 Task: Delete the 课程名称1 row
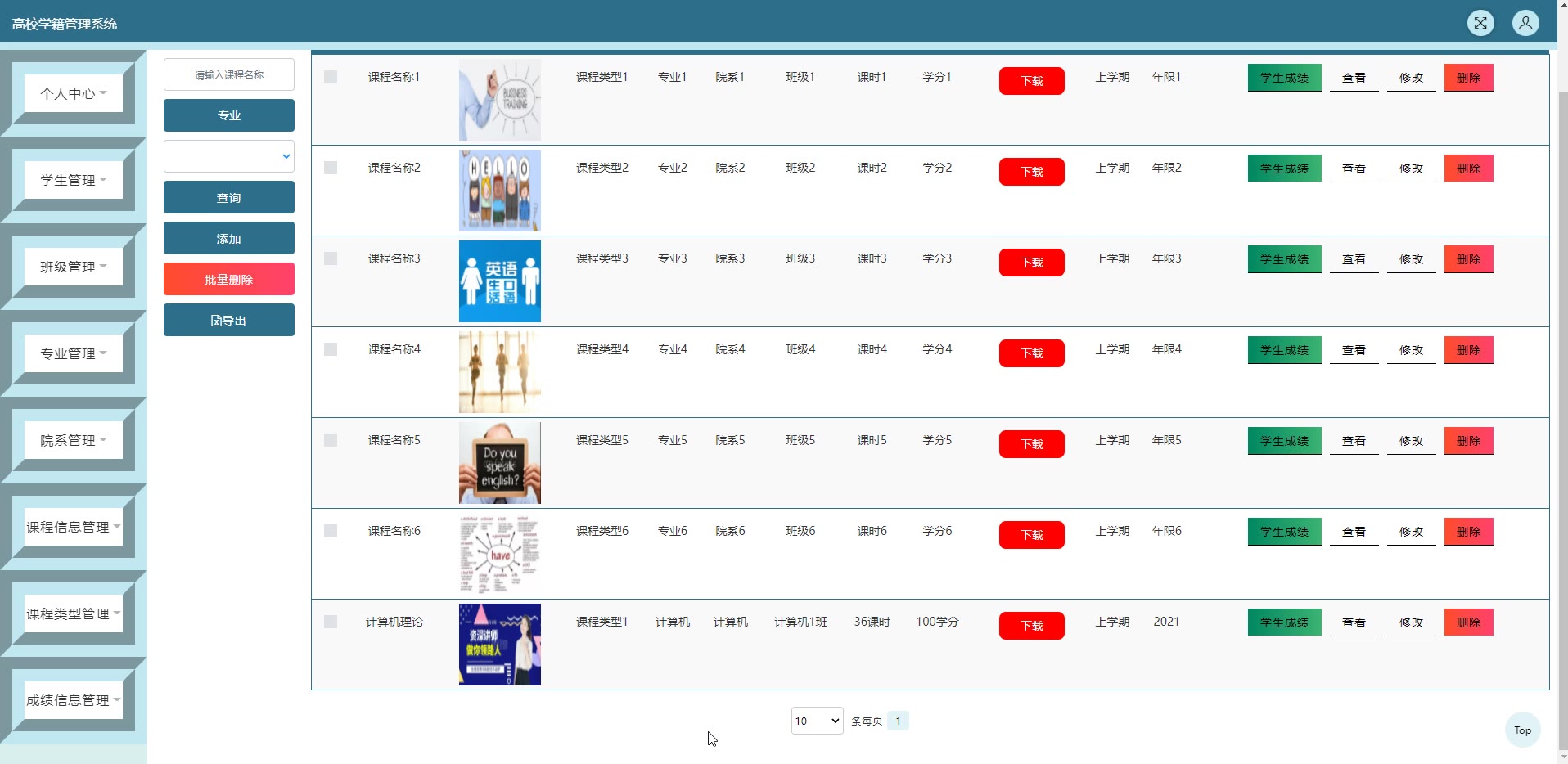(x=1469, y=78)
